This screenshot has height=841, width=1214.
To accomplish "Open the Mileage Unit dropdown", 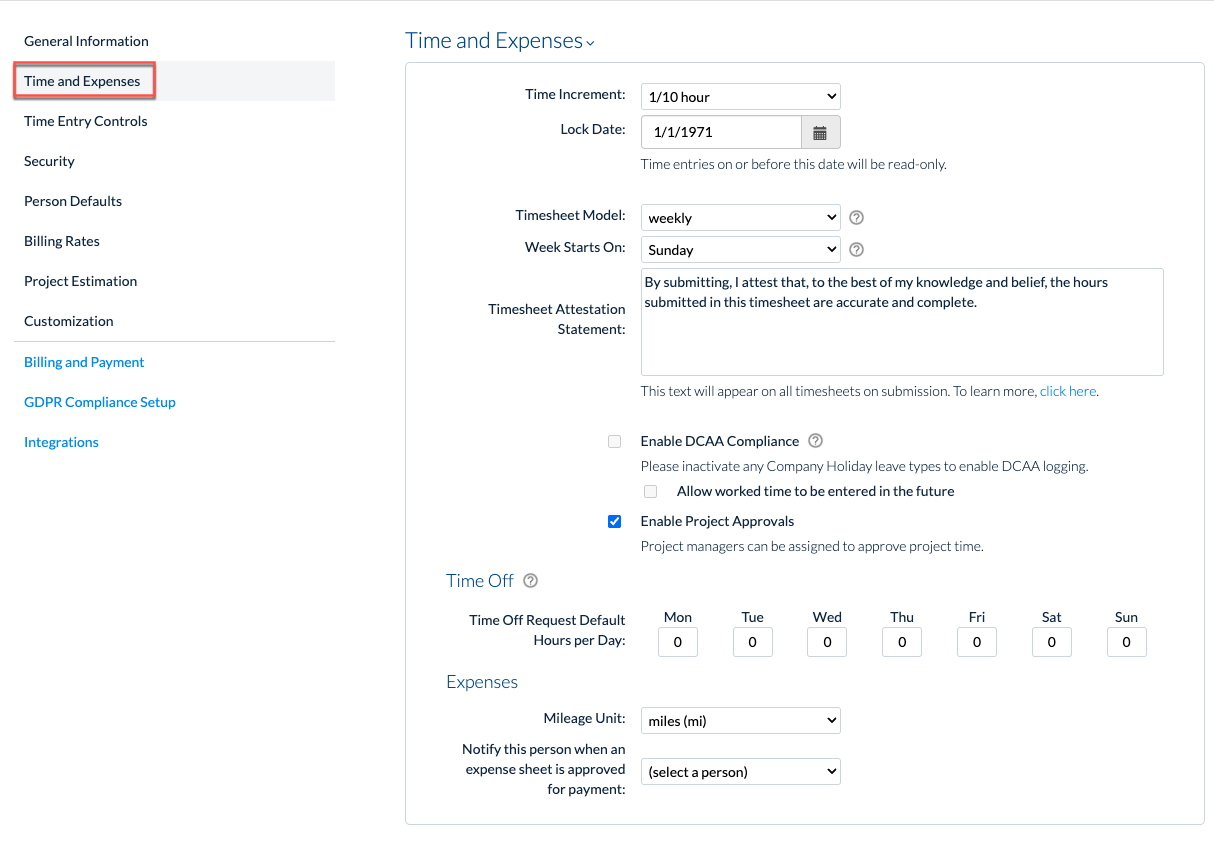I will 741,720.
